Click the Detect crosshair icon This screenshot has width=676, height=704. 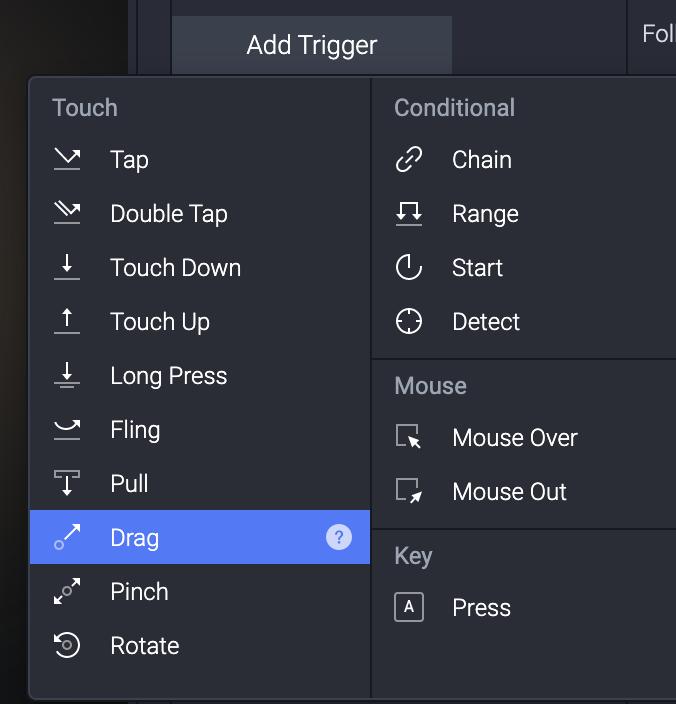[x=409, y=322]
